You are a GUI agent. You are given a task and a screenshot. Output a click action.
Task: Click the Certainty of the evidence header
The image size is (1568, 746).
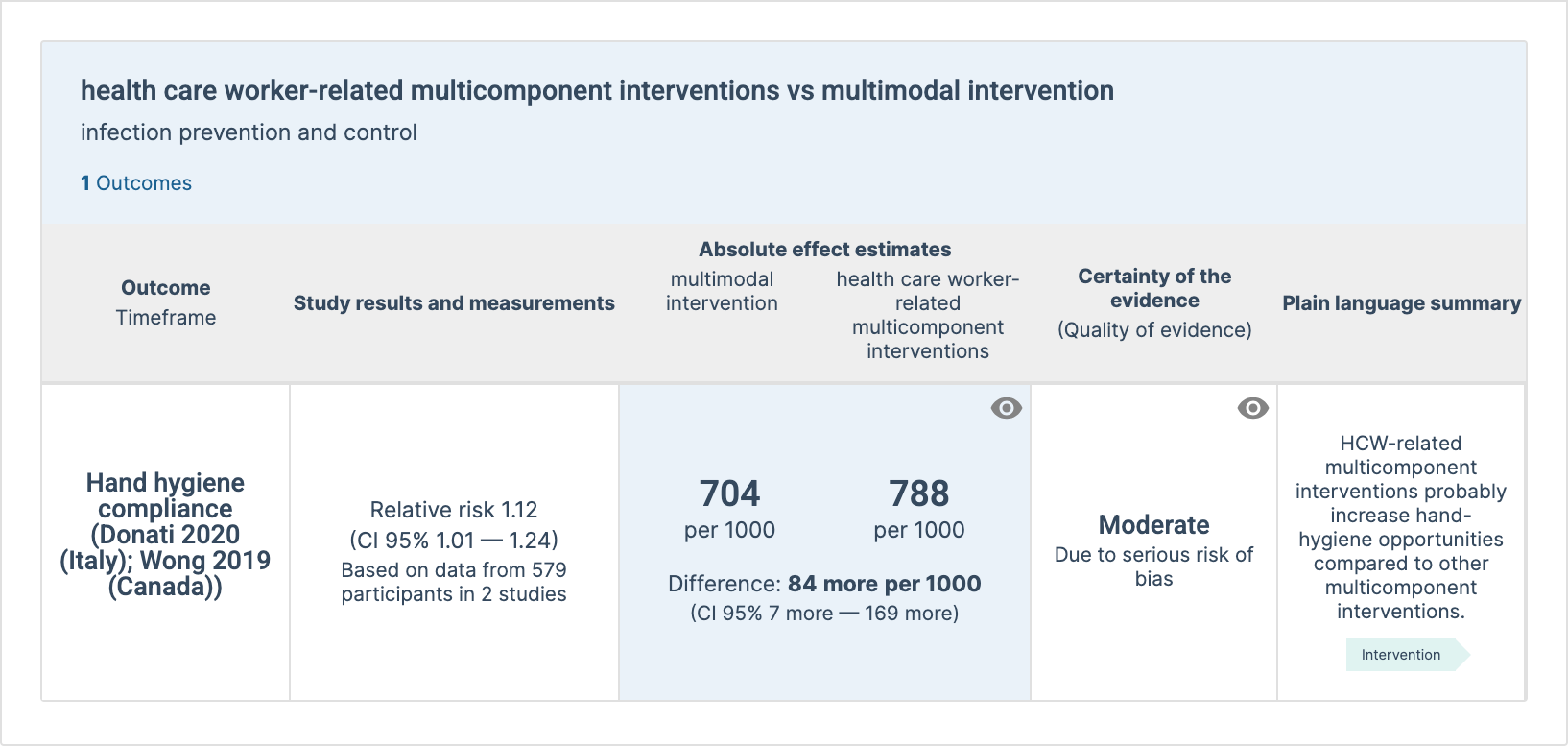1154,288
